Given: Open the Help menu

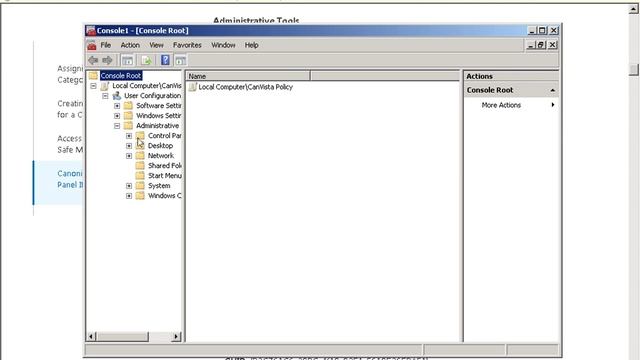Looking at the screenshot, I should (251, 45).
